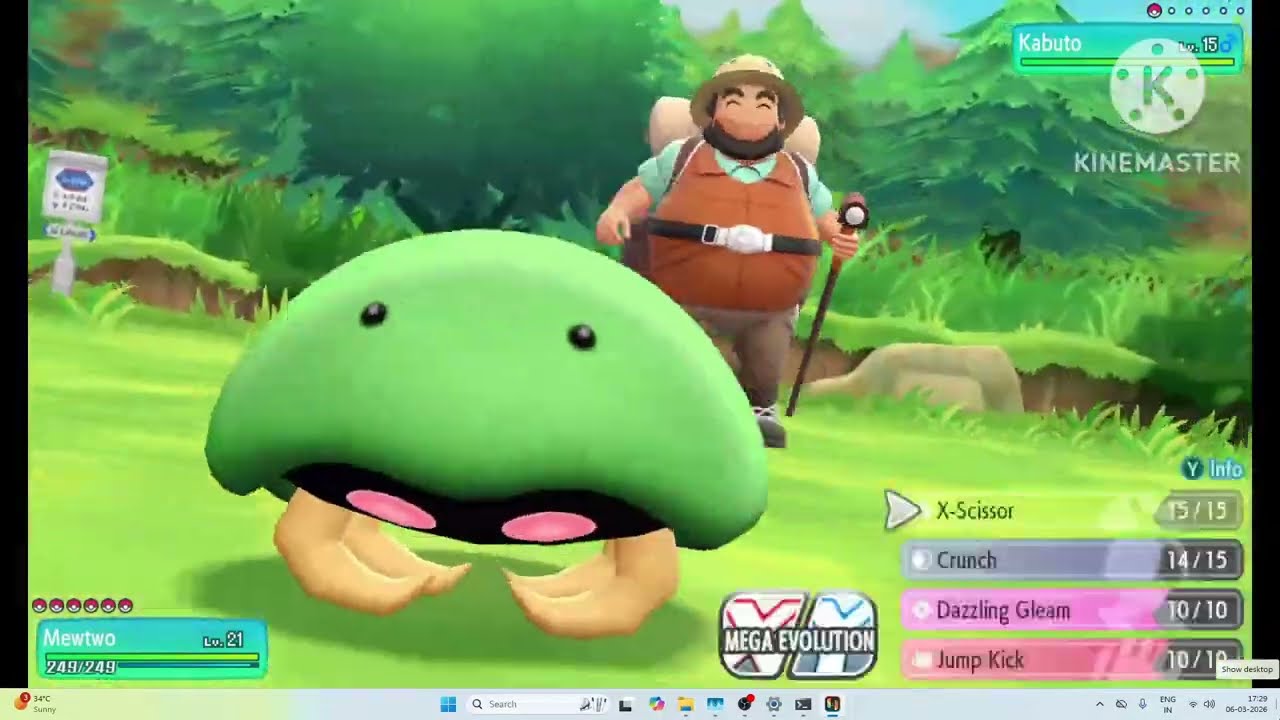Click the Mewtwo name label
Screen dimensions: 1280x720
pyautogui.click(x=81, y=638)
